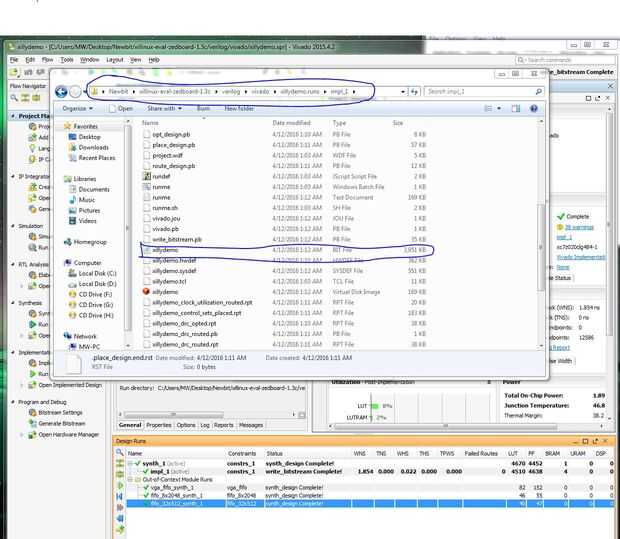Open Organize dropdown in Explorer toolbar
Screen dimensions: 620x539
(x=78, y=108)
